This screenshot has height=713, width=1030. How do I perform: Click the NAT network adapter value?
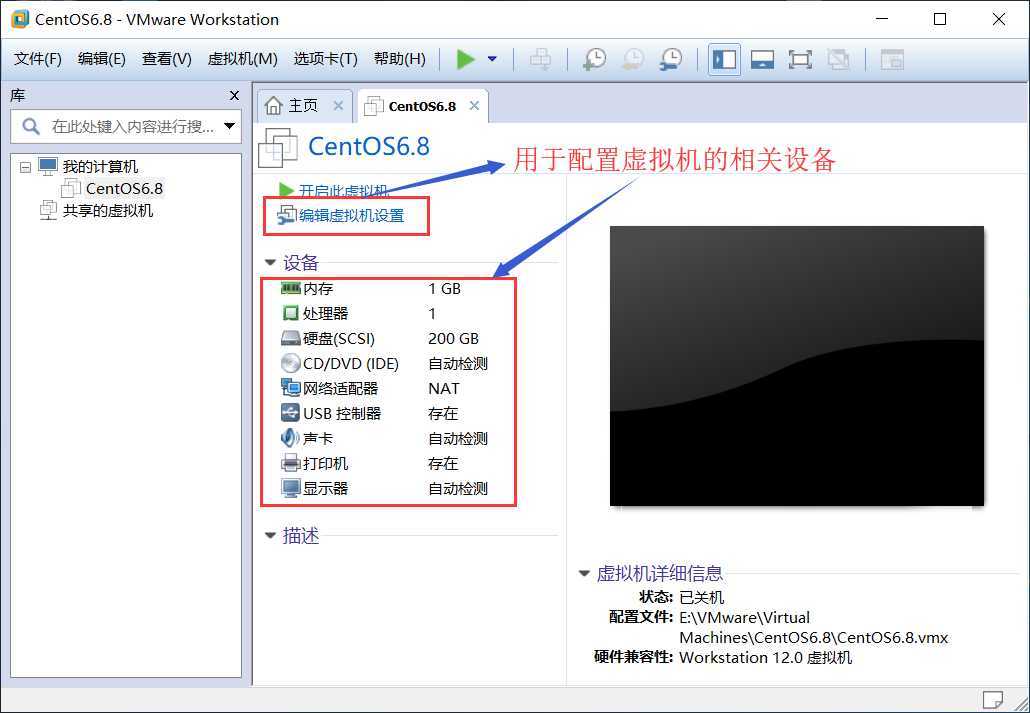pyautogui.click(x=443, y=388)
